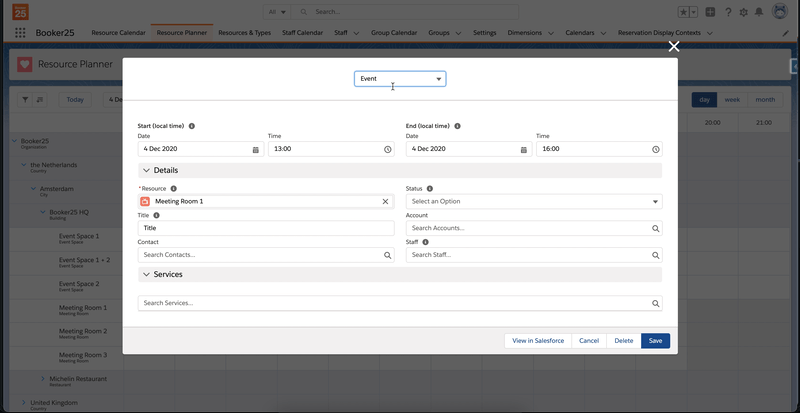Switch to the Resource Calendar tab

point(118,33)
